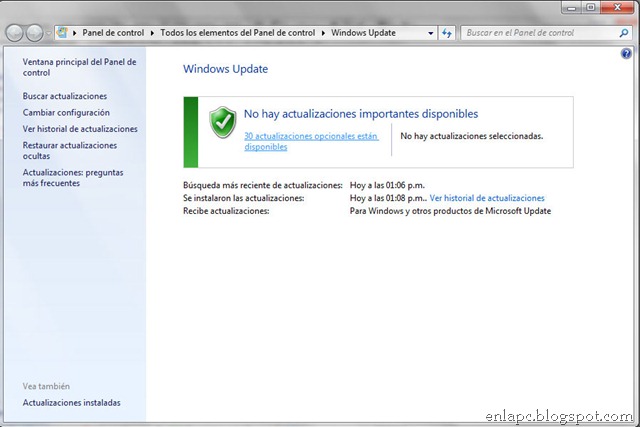The height and width of the screenshot is (427, 640).
Task: Open Actualizaciones: preguntas más frecuentes
Action: pyautogui.click(x=73, y=178)
